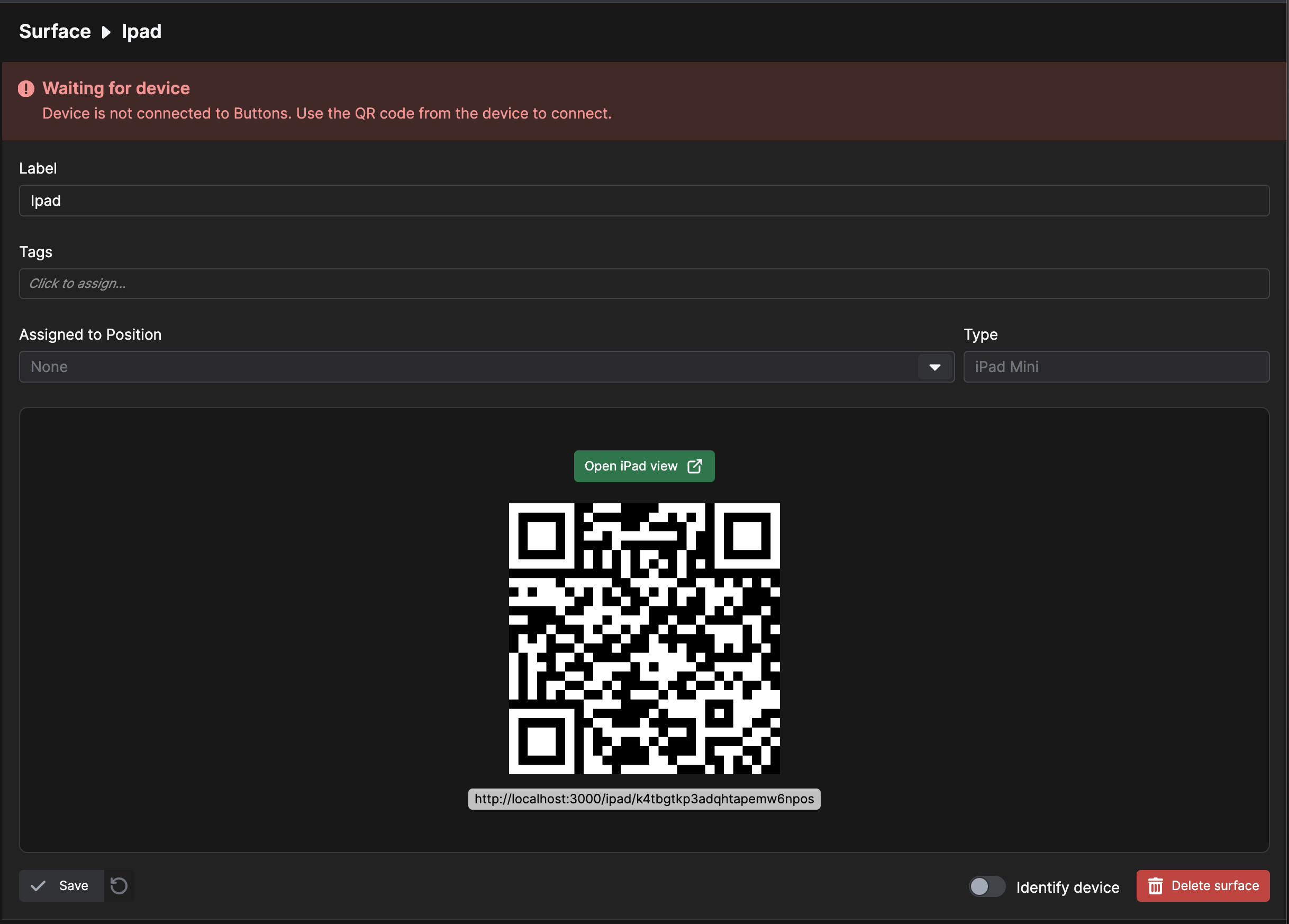Click the Type field showing iPad Mini

click(1116, 367)
